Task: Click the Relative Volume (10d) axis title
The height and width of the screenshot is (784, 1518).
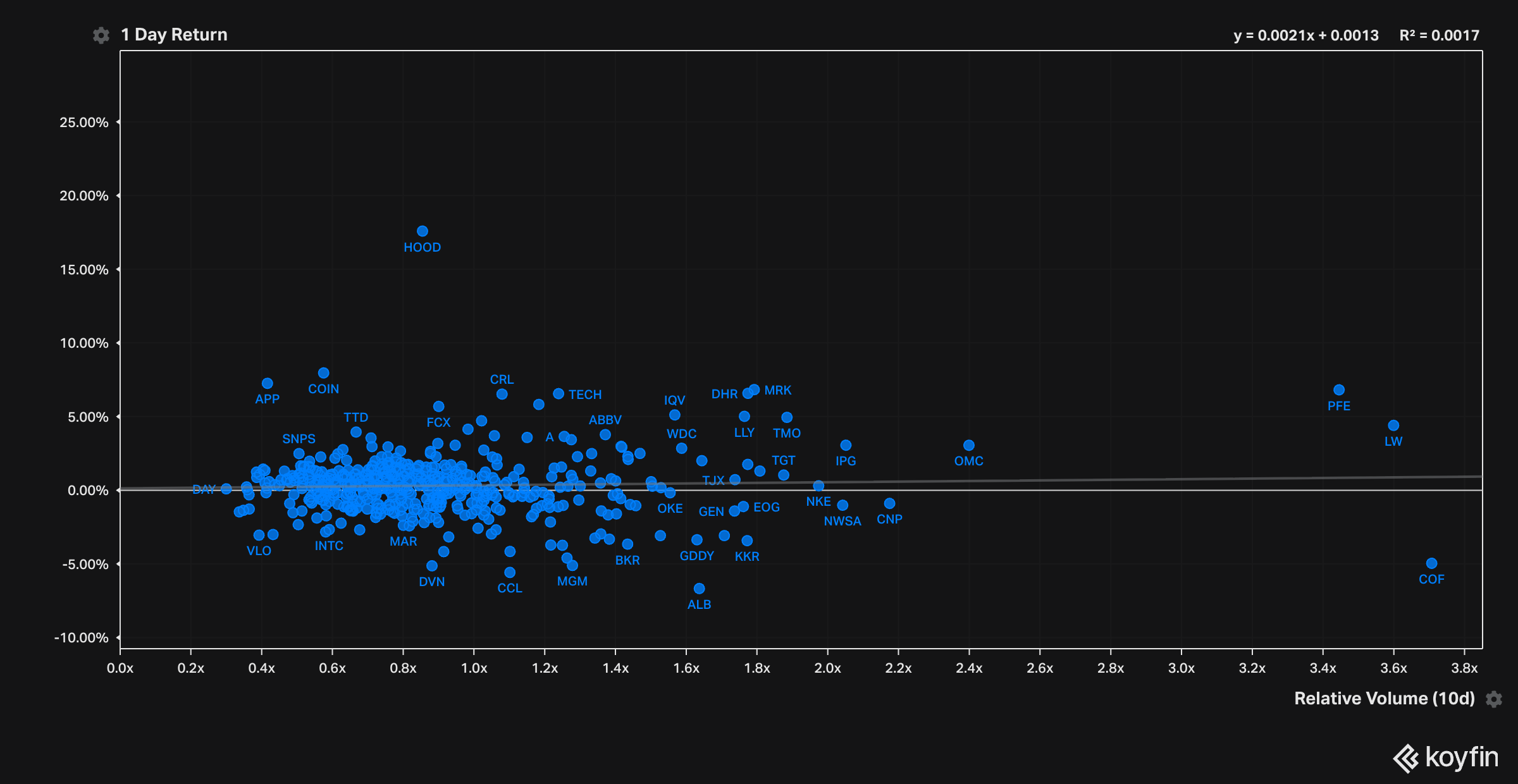Action: (1384, 698)
